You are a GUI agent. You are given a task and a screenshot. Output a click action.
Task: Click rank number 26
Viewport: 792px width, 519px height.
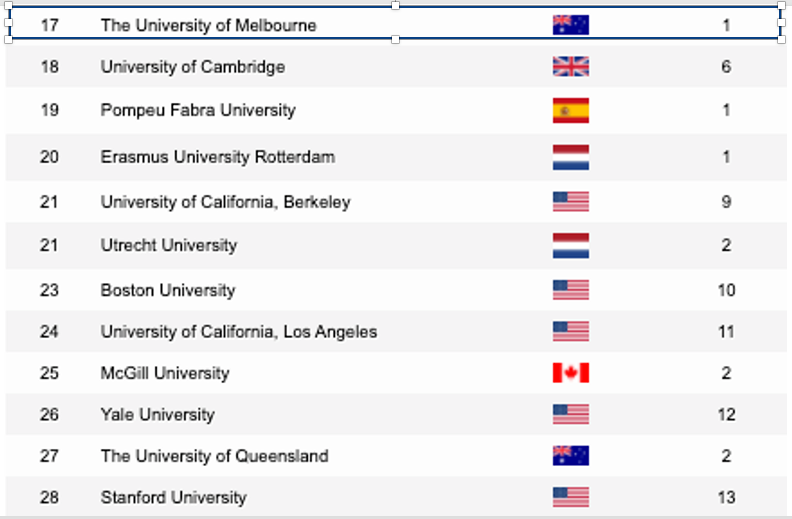(x=50, y=414)
